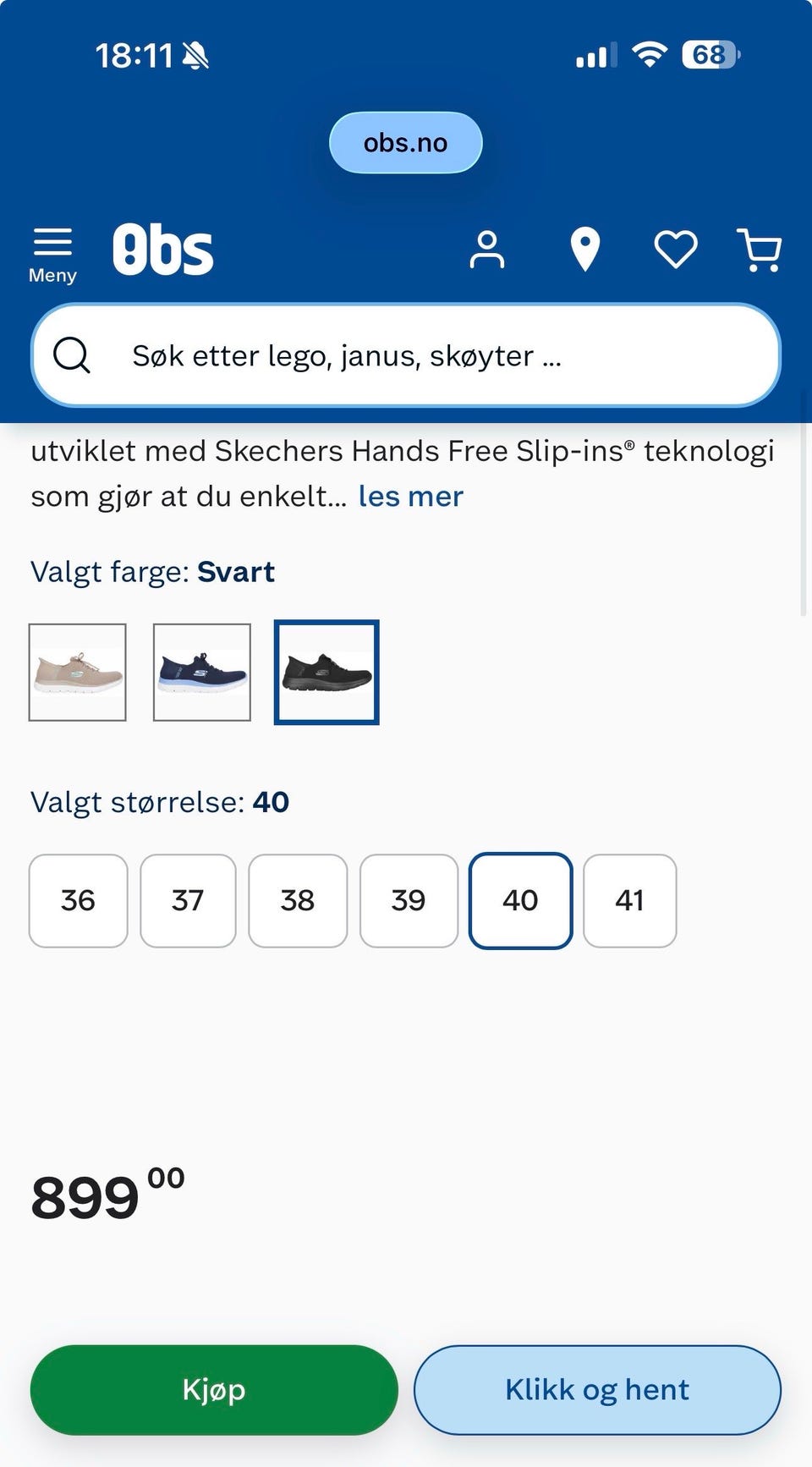Choose size 38
Screen dimensions: 812x1467
coord(298,900)
